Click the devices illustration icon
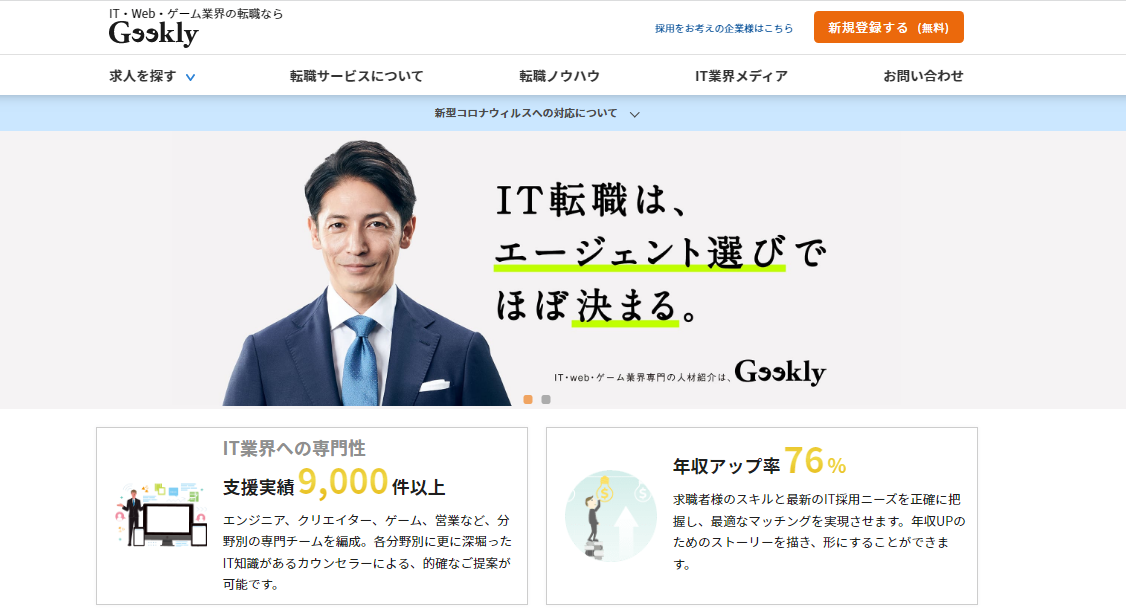1126x615 pixels. click(162, 514)
